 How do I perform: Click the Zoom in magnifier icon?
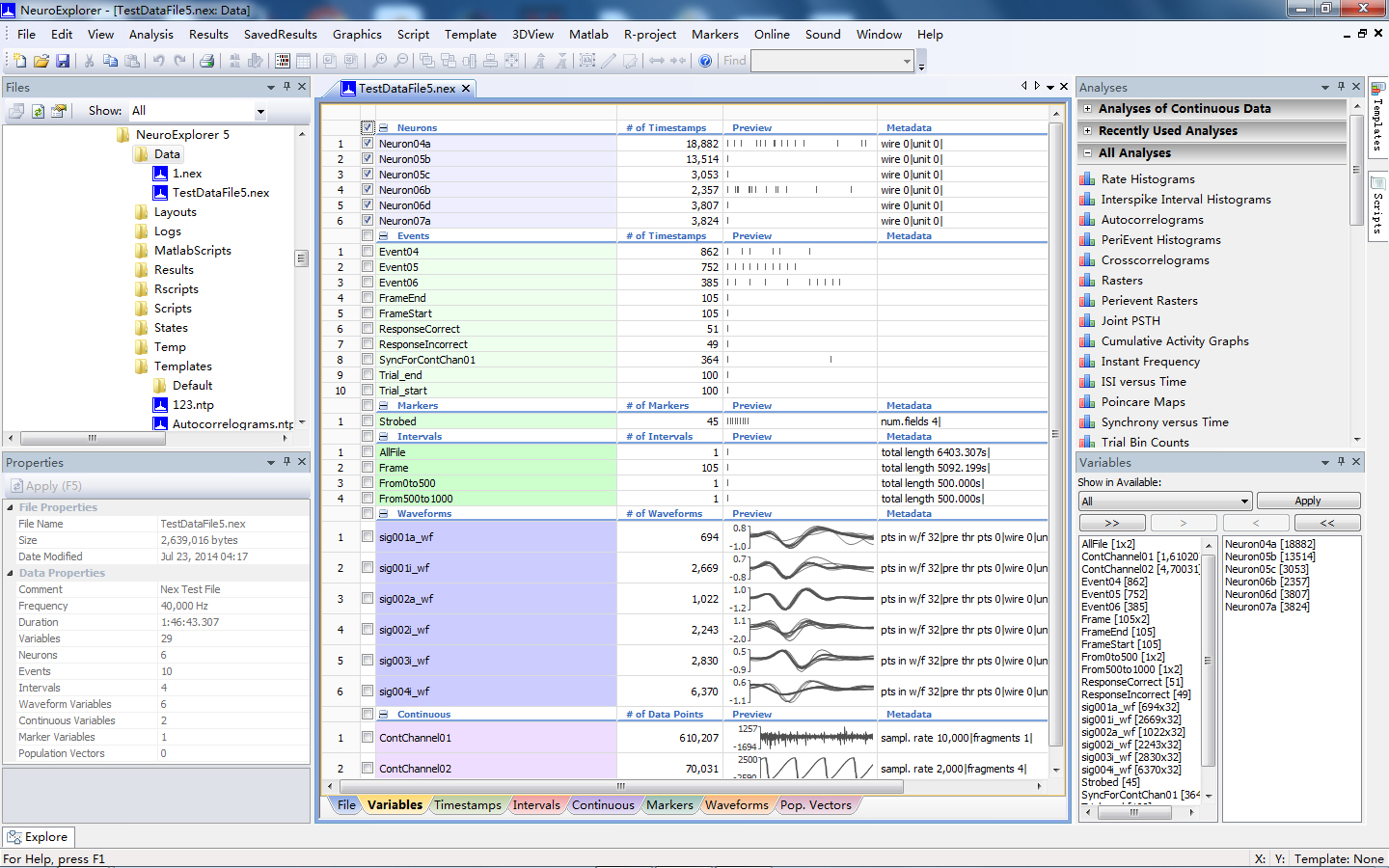point(379,61)
